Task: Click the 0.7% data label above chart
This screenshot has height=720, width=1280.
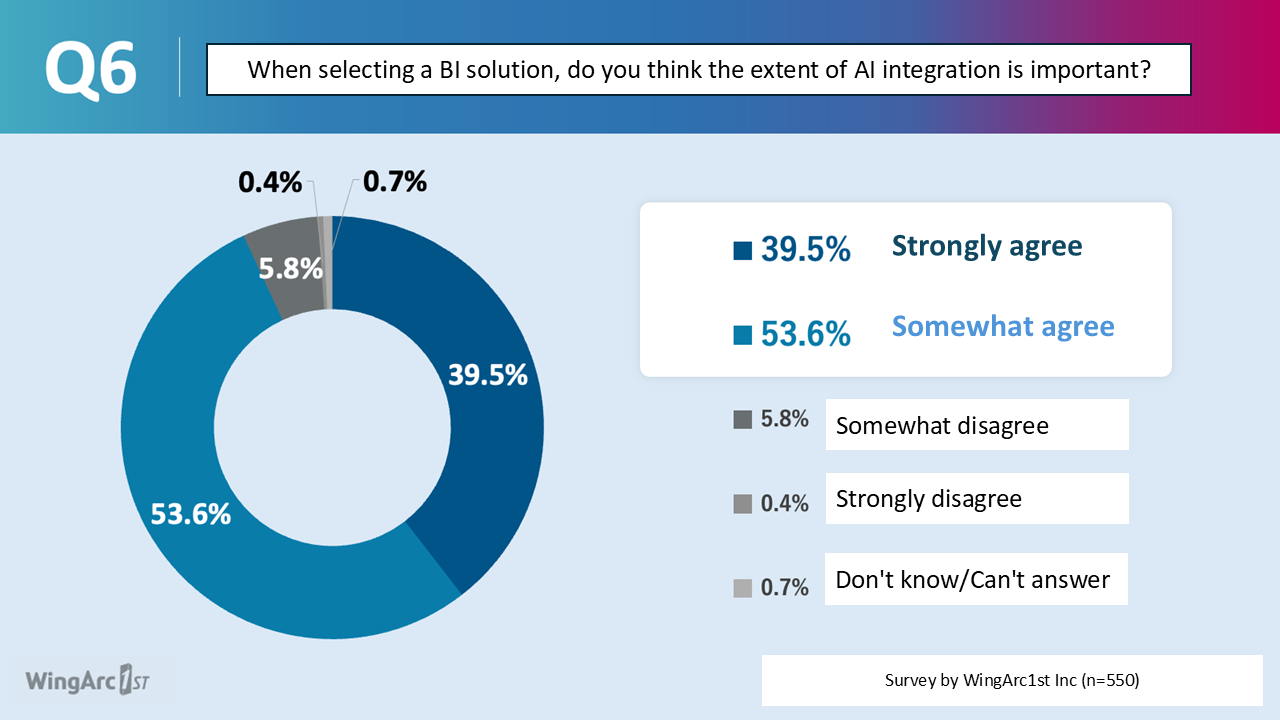Action: click(395, 181)
